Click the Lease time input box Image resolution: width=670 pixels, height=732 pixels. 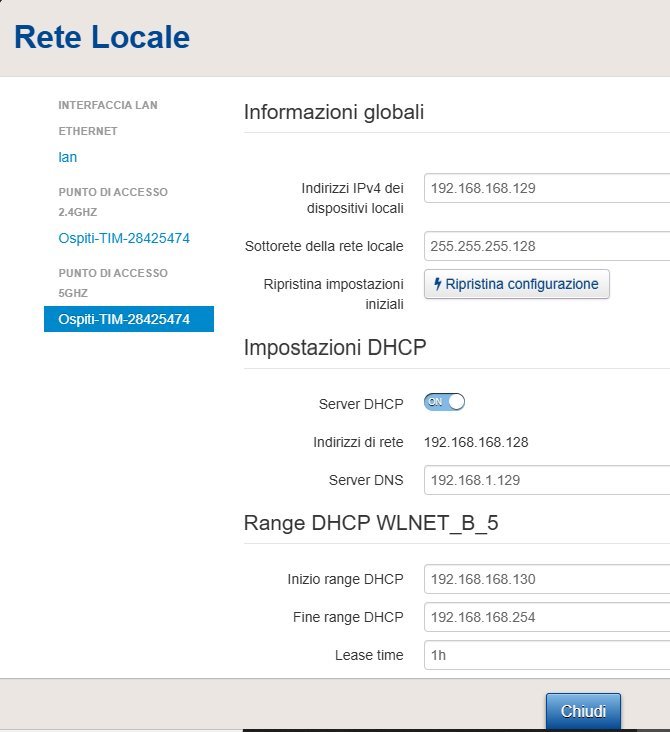click(x=546, y=655)
